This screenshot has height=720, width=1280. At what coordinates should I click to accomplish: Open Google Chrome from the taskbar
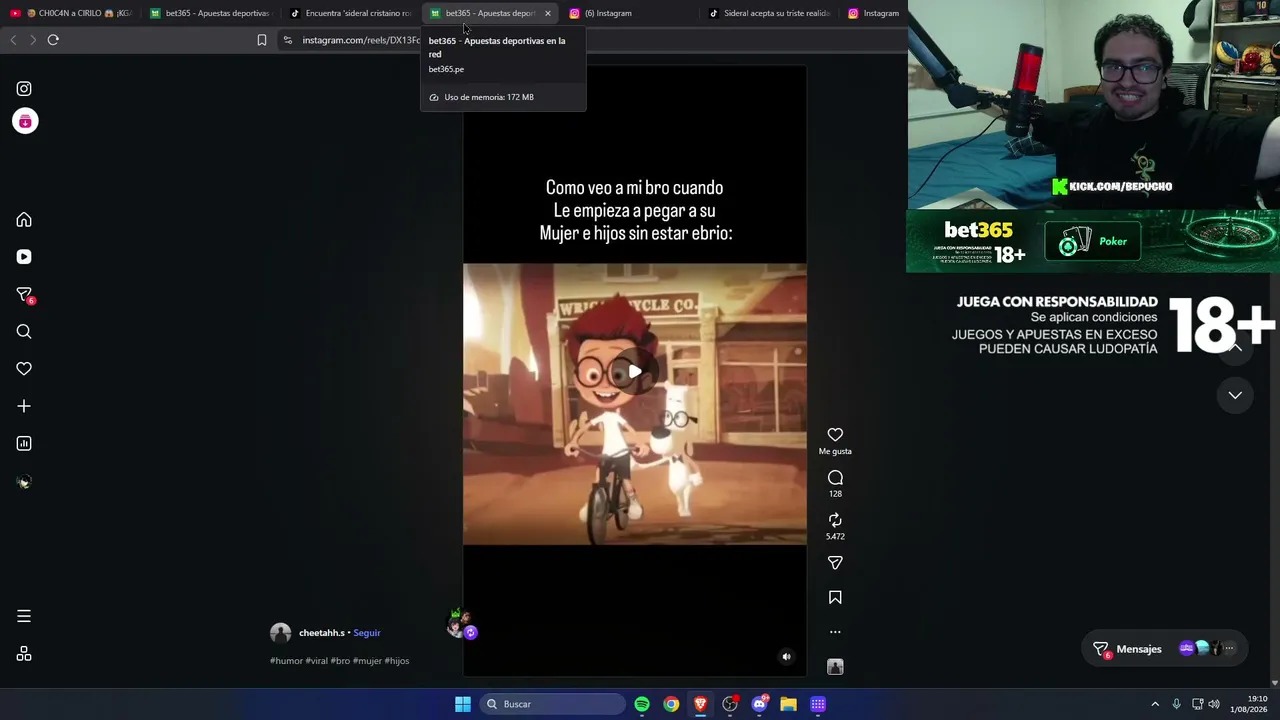coord(671,704)
